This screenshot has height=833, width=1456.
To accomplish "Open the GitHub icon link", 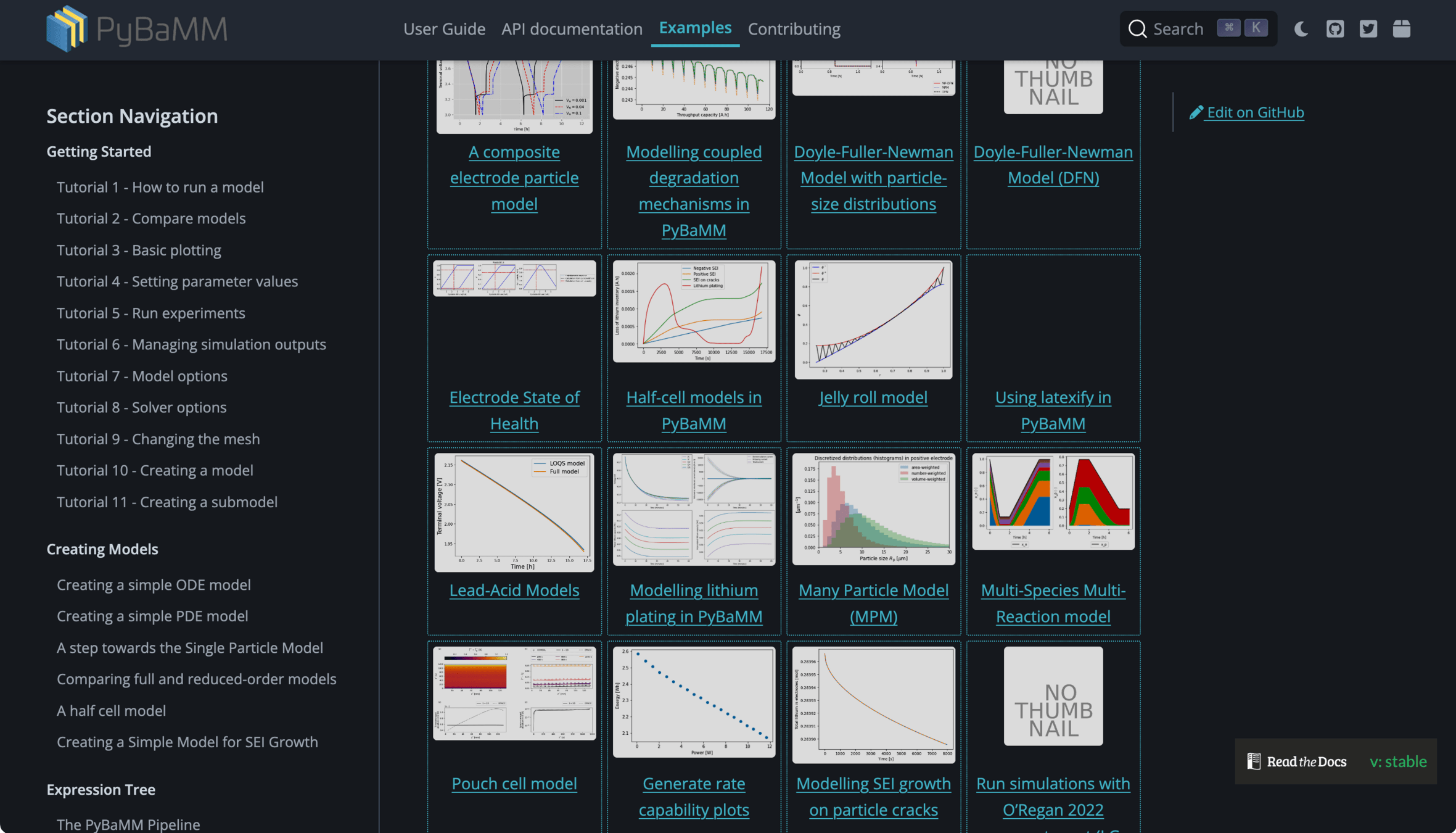I will pos(1335,29).
